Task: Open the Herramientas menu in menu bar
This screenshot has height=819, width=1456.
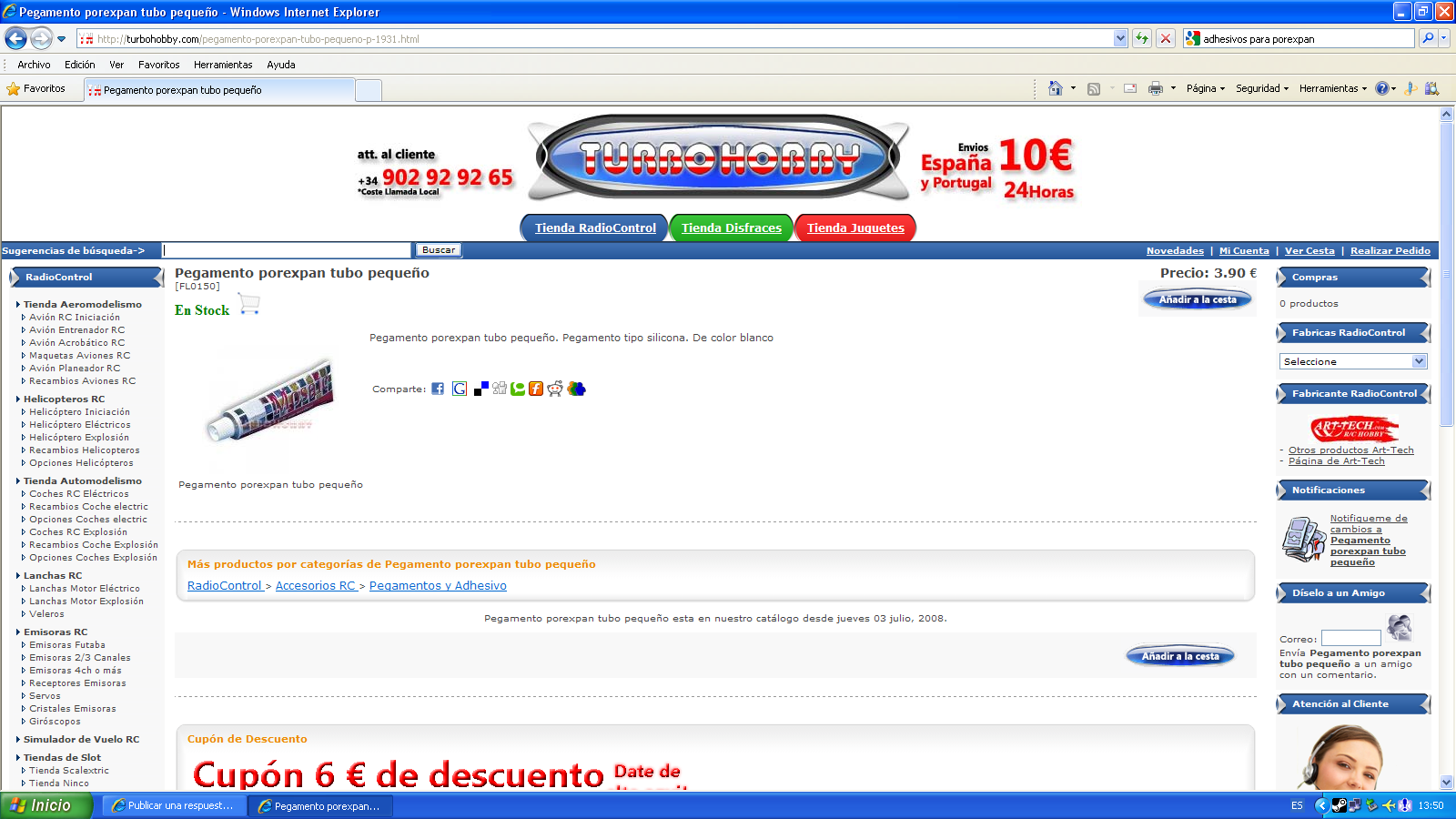Action: click(x=223, y=65)
